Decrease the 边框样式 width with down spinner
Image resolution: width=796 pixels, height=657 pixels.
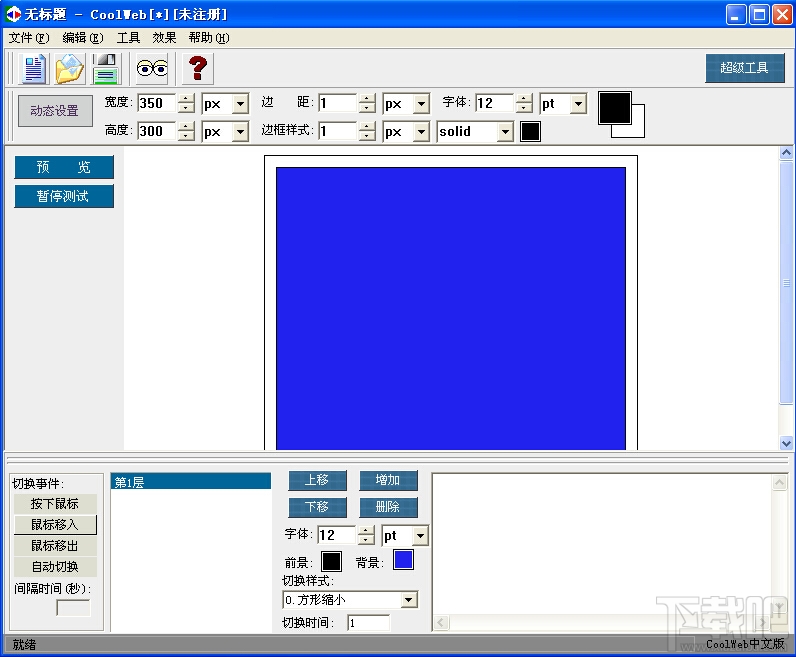[367, 136]
